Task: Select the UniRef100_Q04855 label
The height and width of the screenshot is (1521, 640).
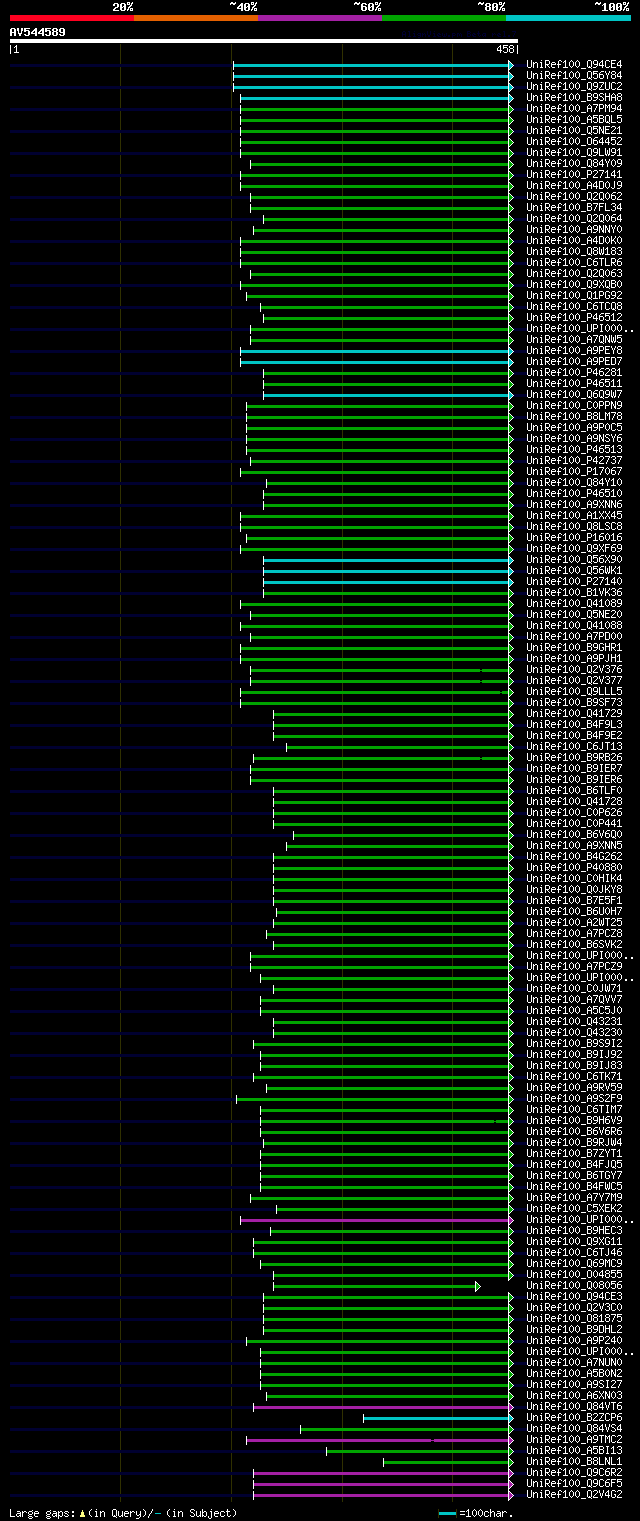Action: point(574,1275)
